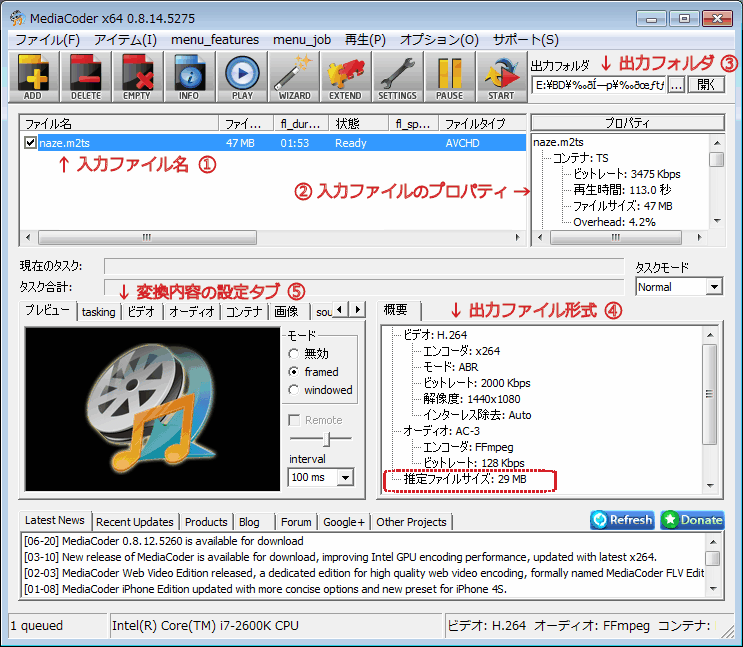Open SETTINGS wrench icon

click(x=397, y=76)
